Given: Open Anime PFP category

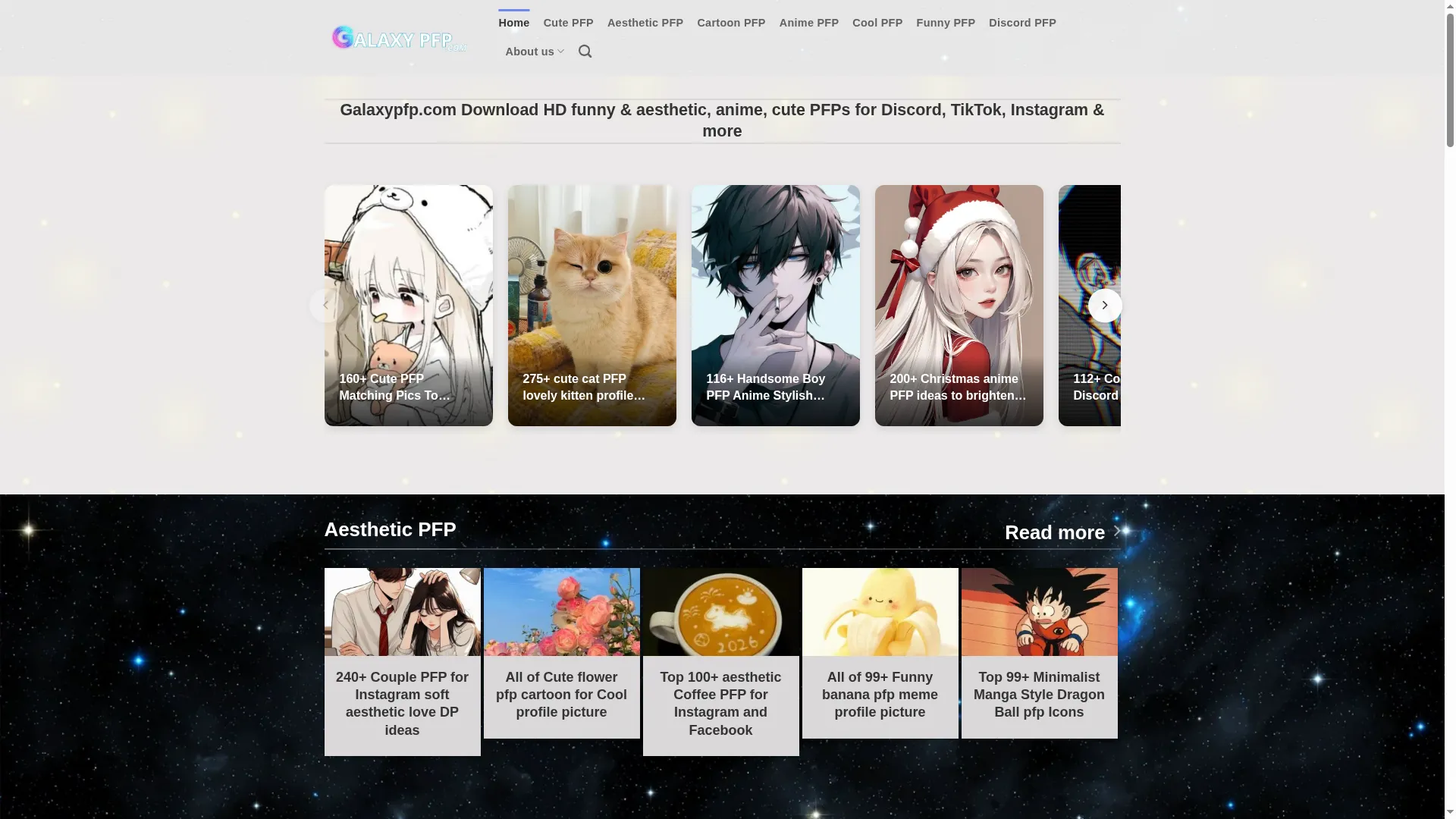Looking at the screenshot, I should [x=808, y=23].
